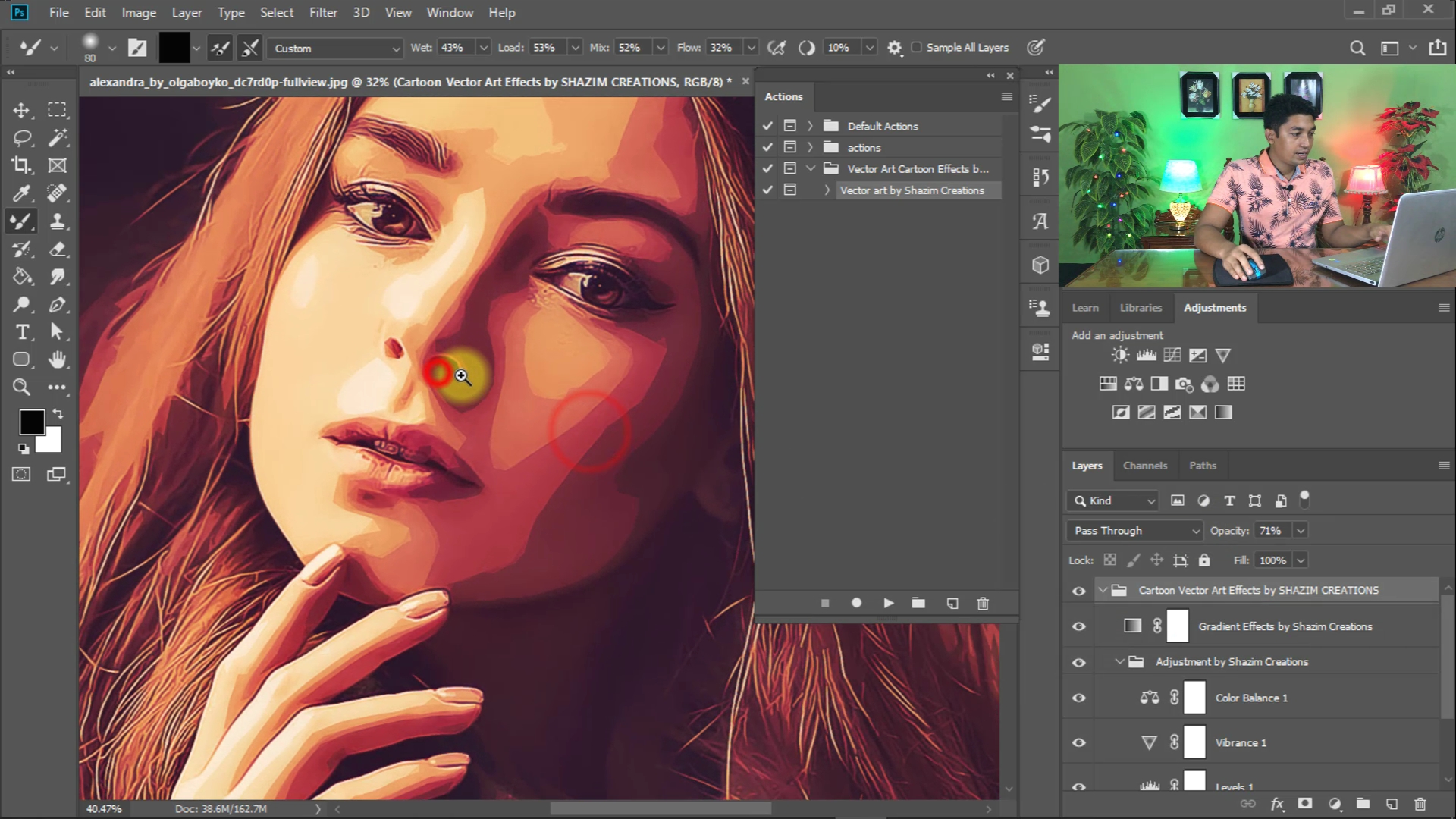The width and height of the screenshot is (1456, 819).
Task: Click the Play selection button in Actions
Action: [888, 603]
